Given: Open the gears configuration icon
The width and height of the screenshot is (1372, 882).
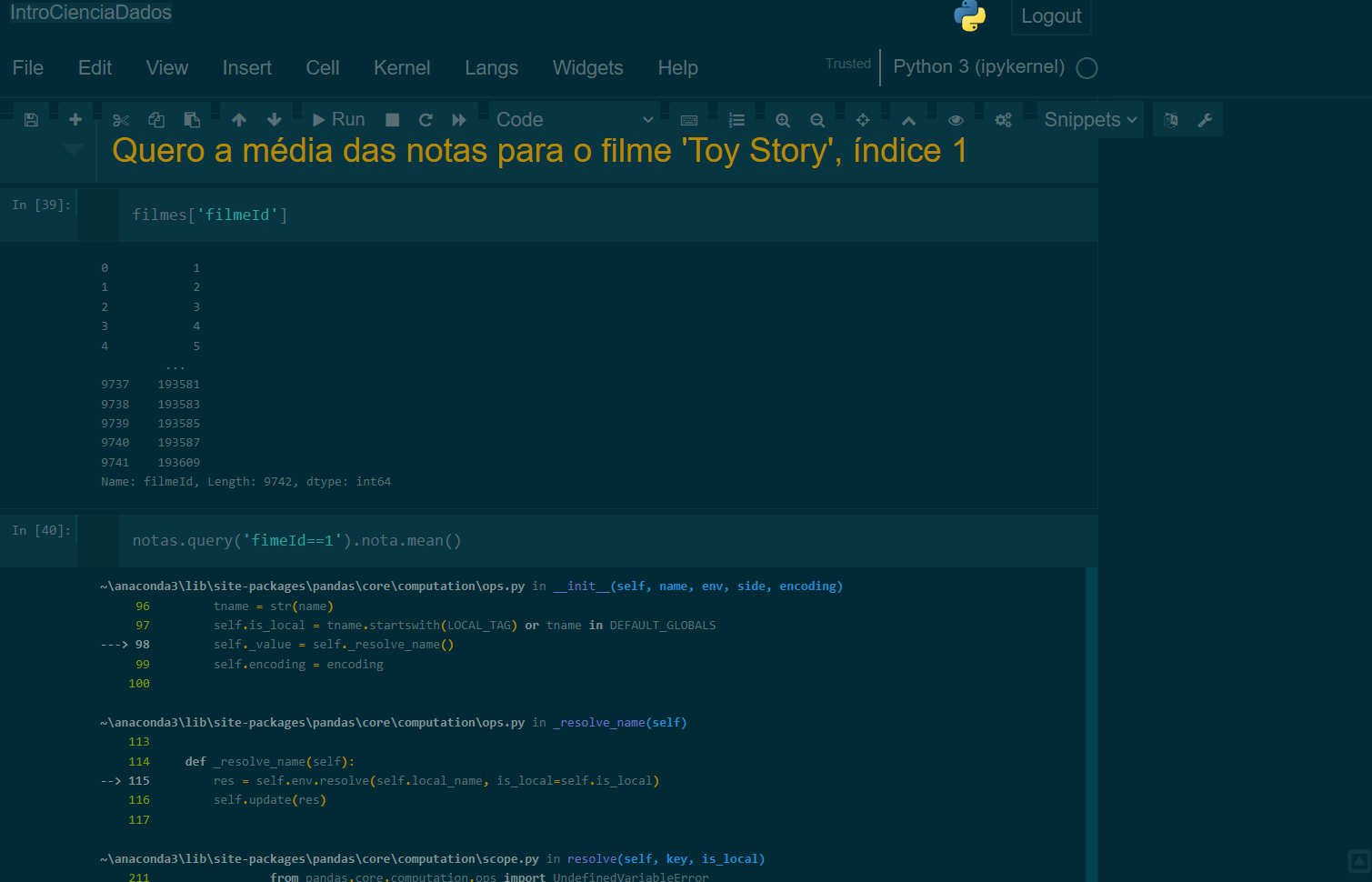Looking at the screenshot, I should [1003, 120].
